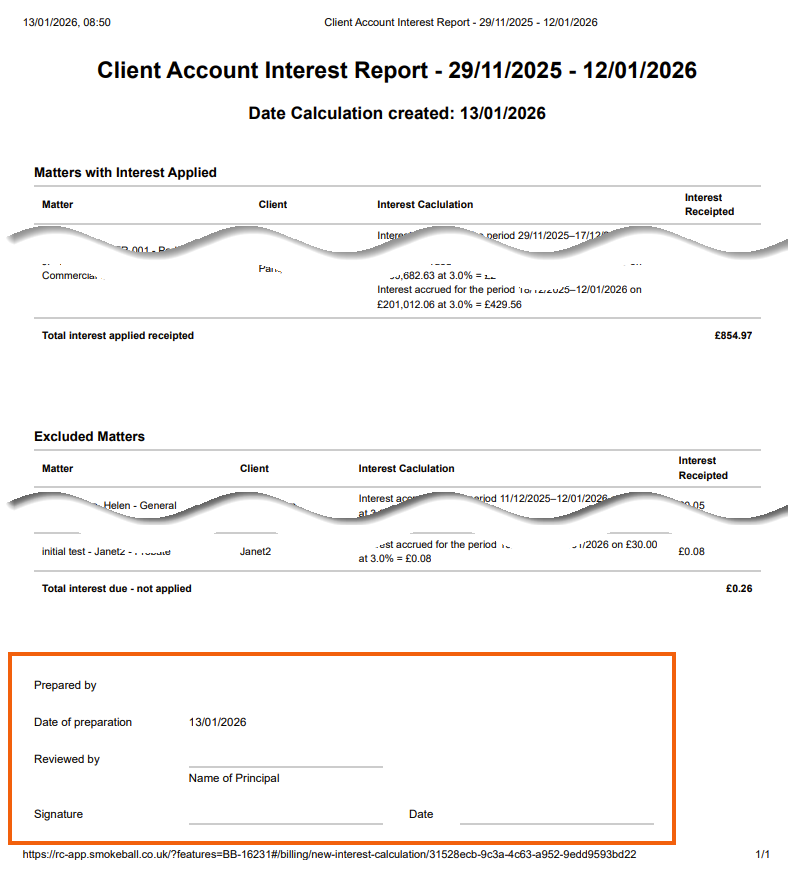The height and width of the screenshot is (876, 788).
Task: Click the 'Total interest due - not applied' label
Action: [116, 589]
